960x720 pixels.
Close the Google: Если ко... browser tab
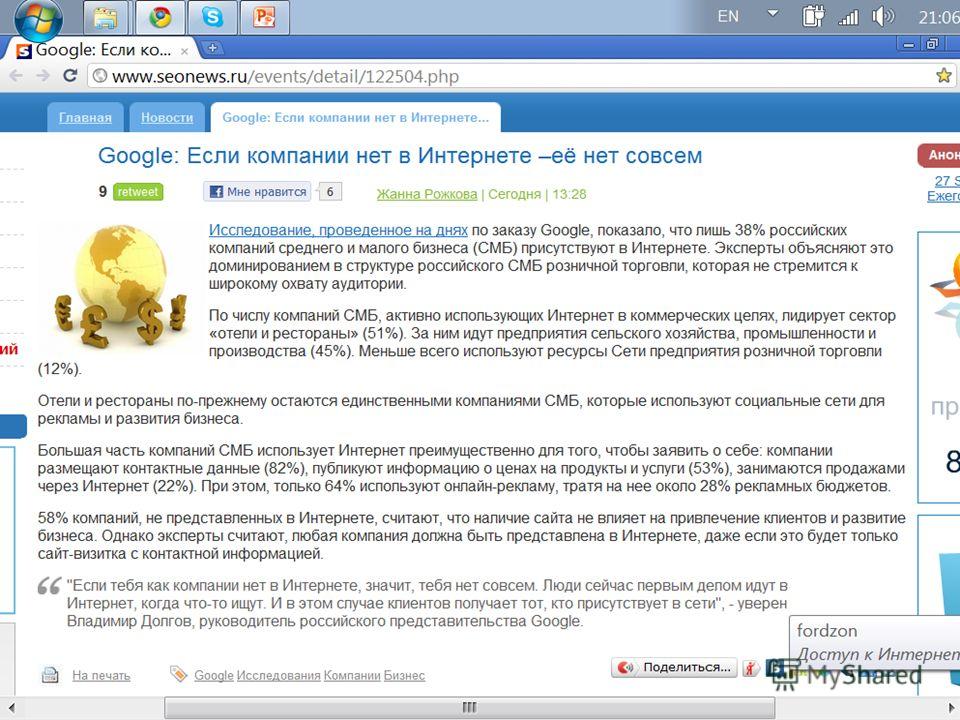(x=184, y=52)
